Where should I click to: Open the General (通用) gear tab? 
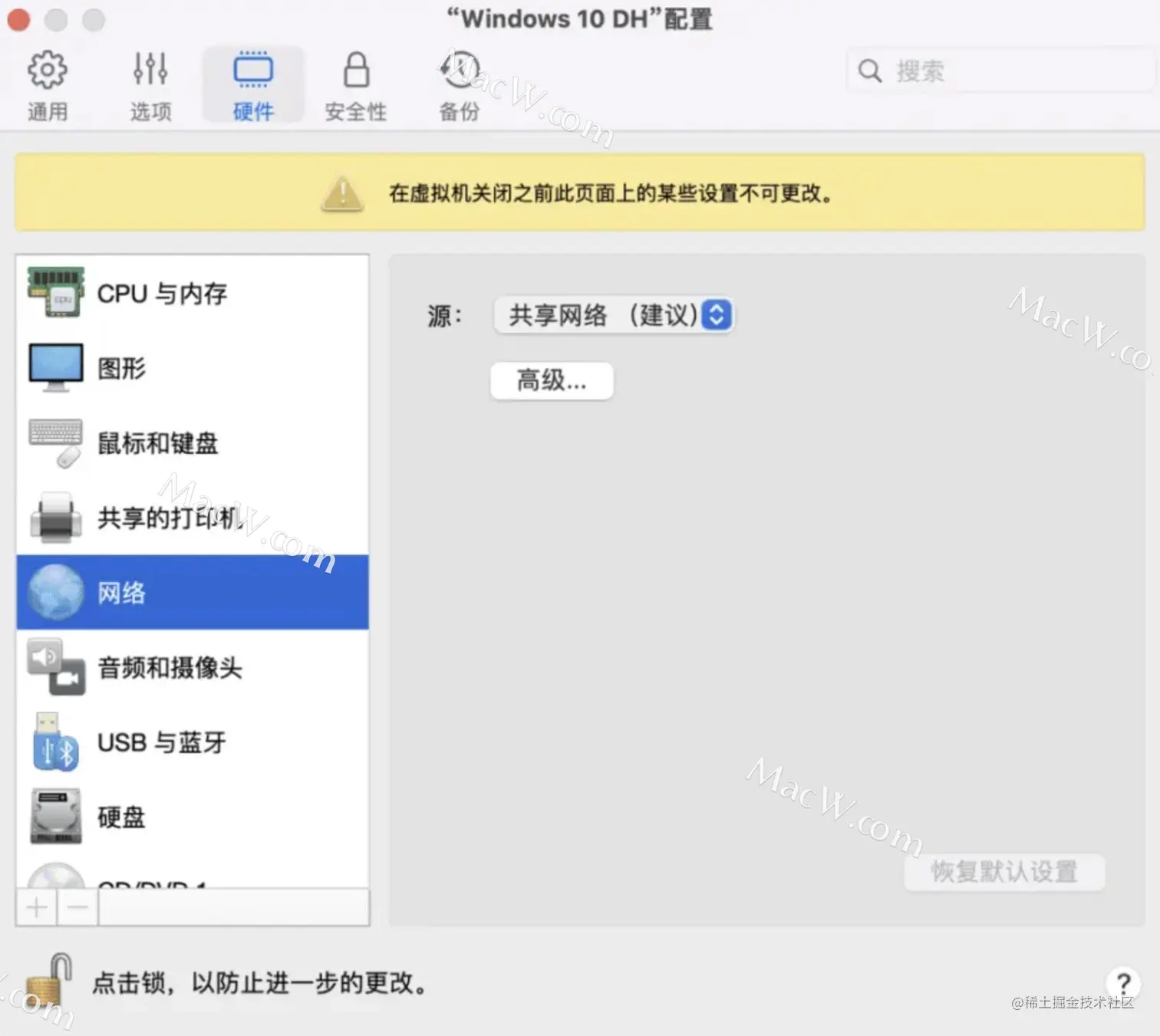coord(48,86)
